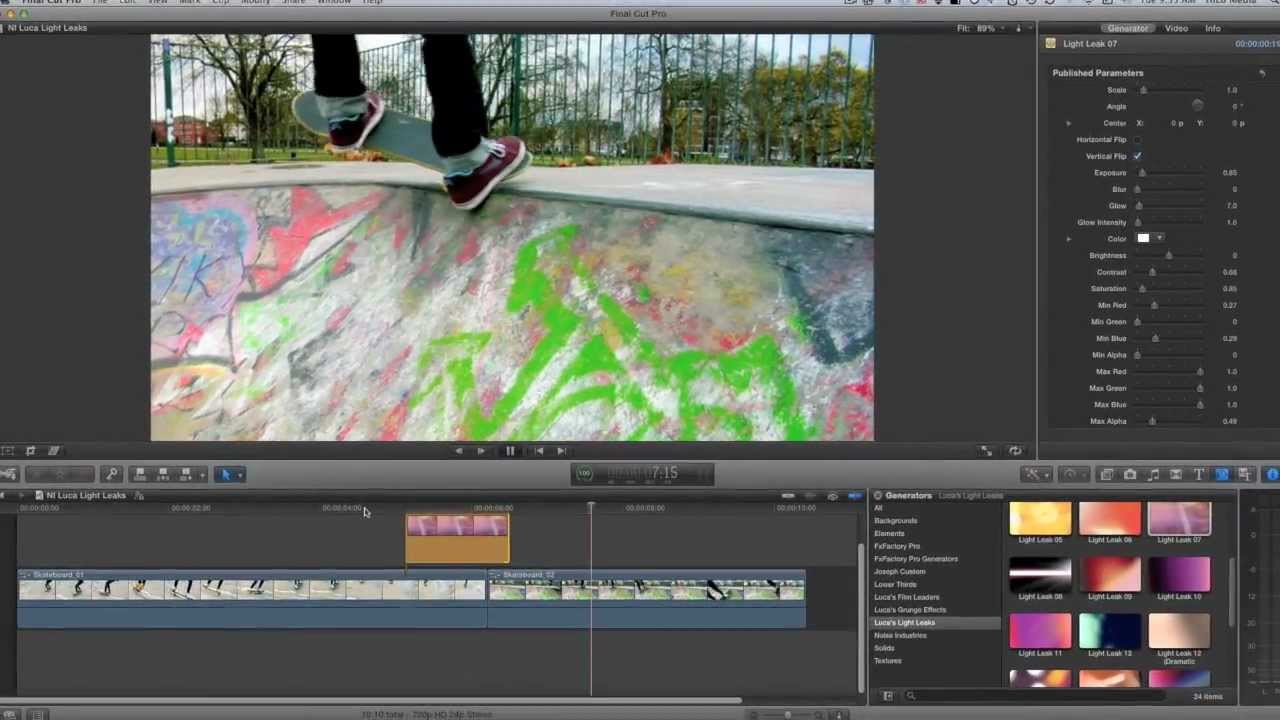1280x720 pixels.
Task: Reset Published Parameters with curved arrow
Action: tap(1262, 73)
